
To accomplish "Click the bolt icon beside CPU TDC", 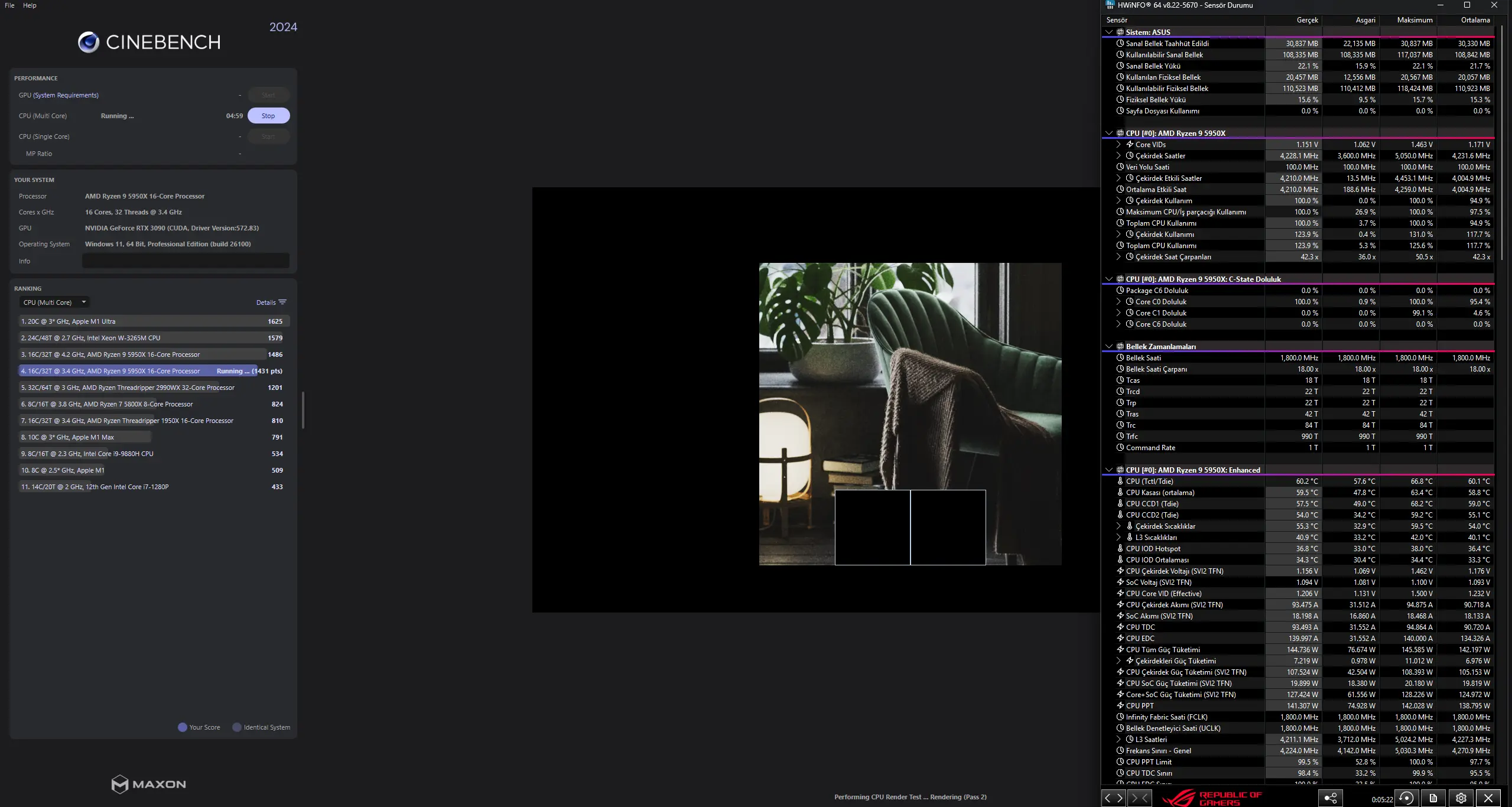I will click(1120, 627).
